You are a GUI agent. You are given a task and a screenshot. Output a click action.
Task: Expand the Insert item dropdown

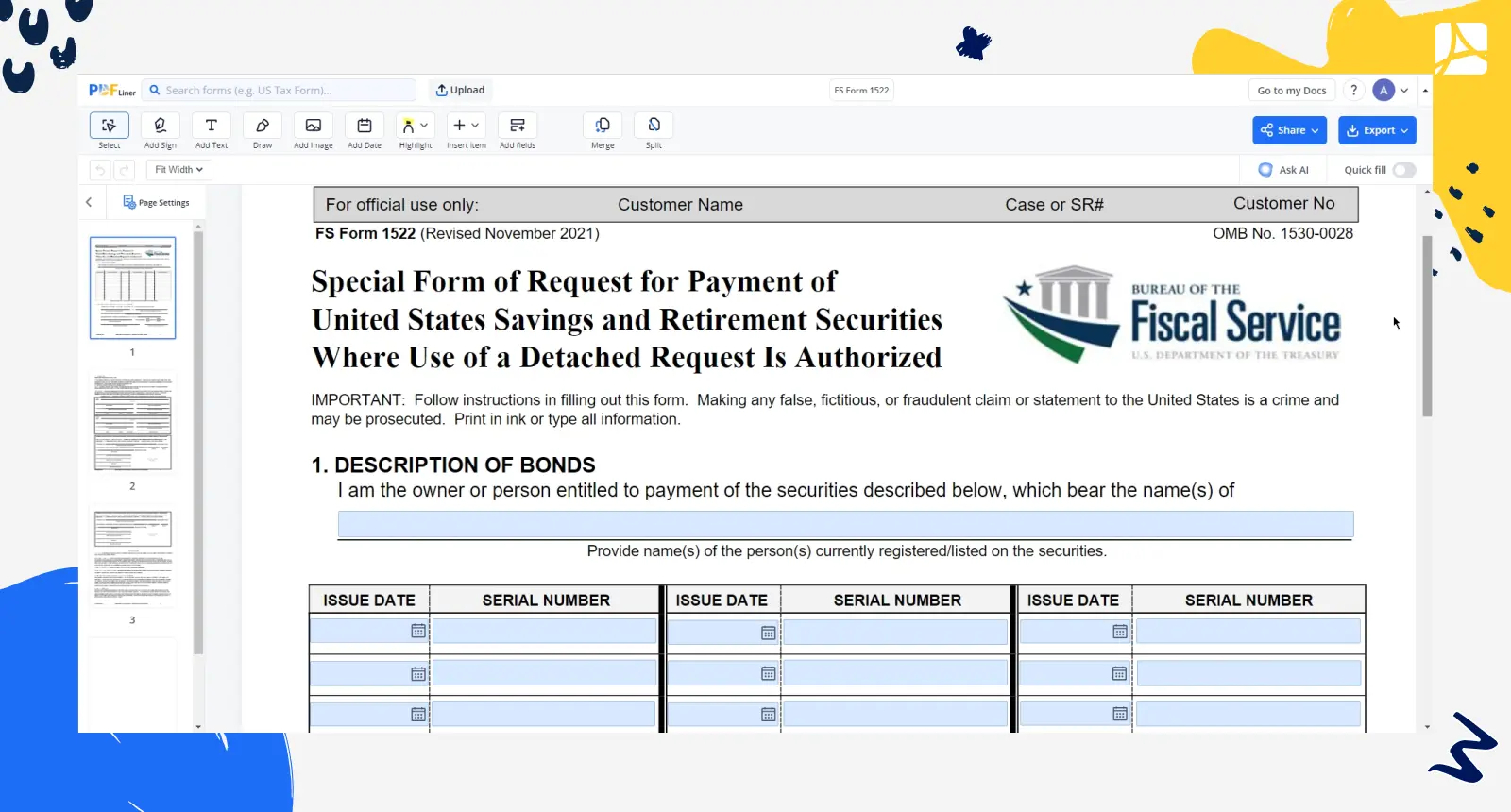click(x=474, y=126)
